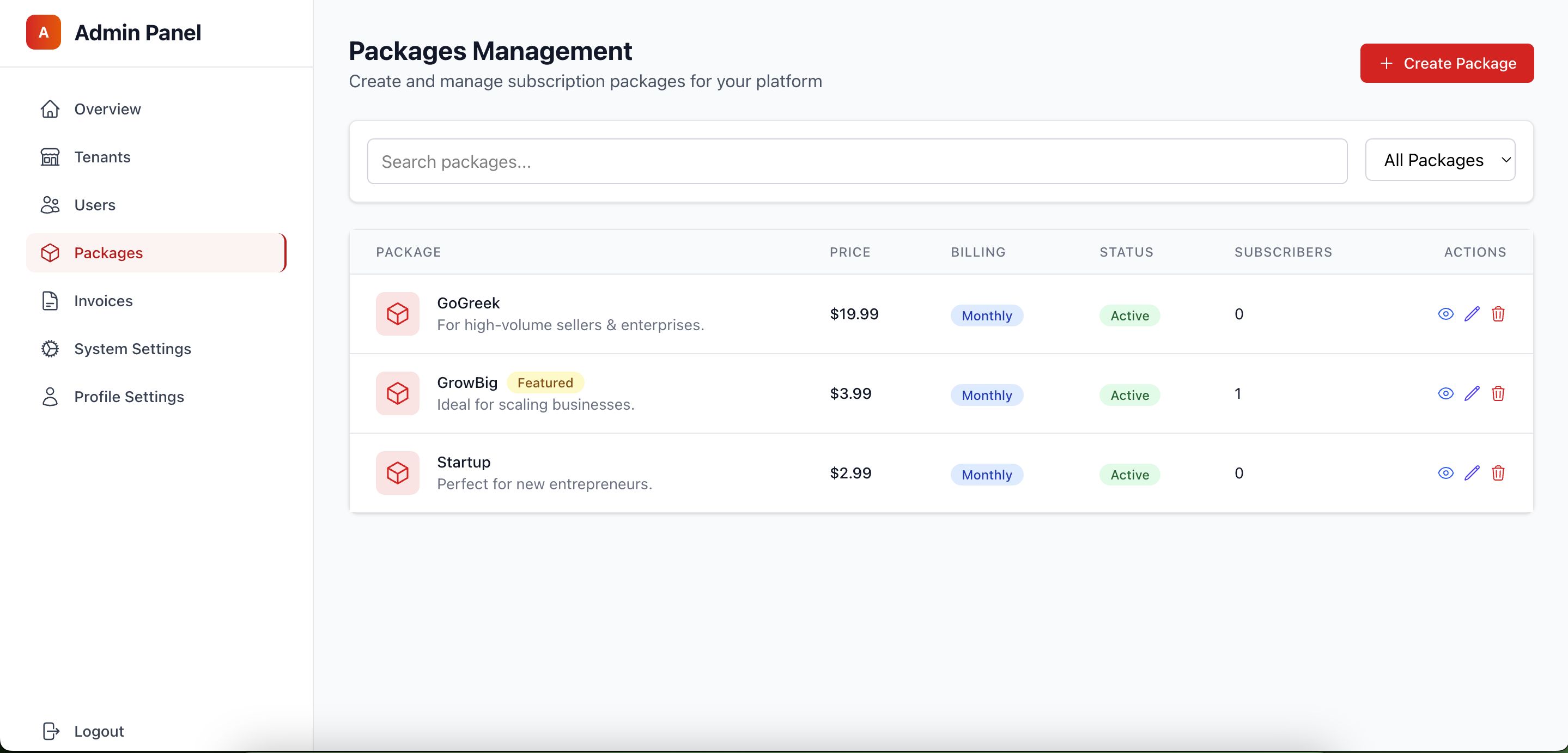Open System Settings from the sidebar
Image resolution: width=1568 pixels, height=753 pixels.
tap(132, 349)
